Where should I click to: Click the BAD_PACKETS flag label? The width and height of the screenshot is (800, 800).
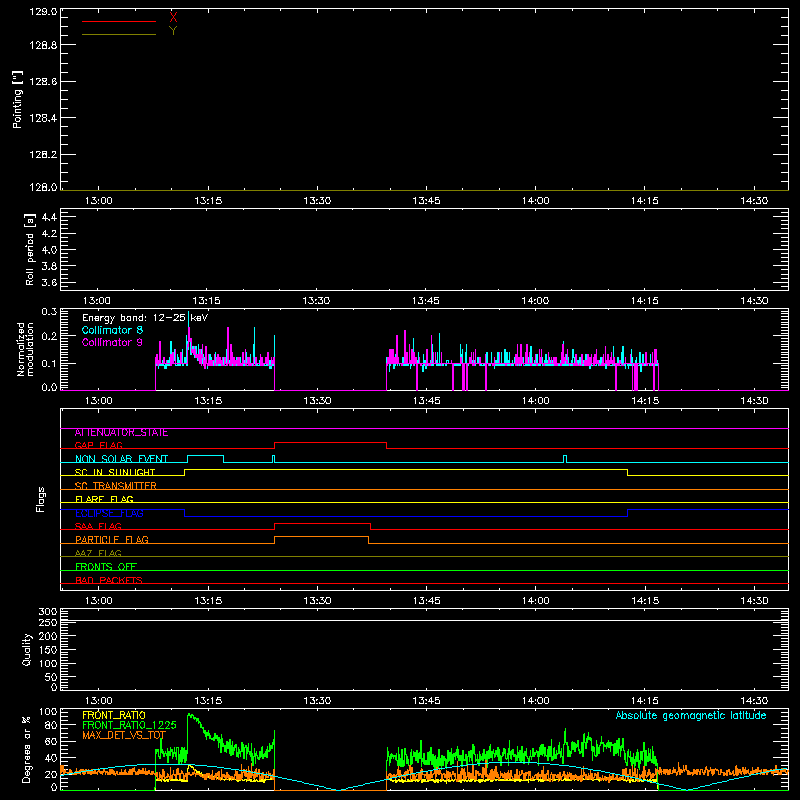pyautogui.click(x=109, y=580)
